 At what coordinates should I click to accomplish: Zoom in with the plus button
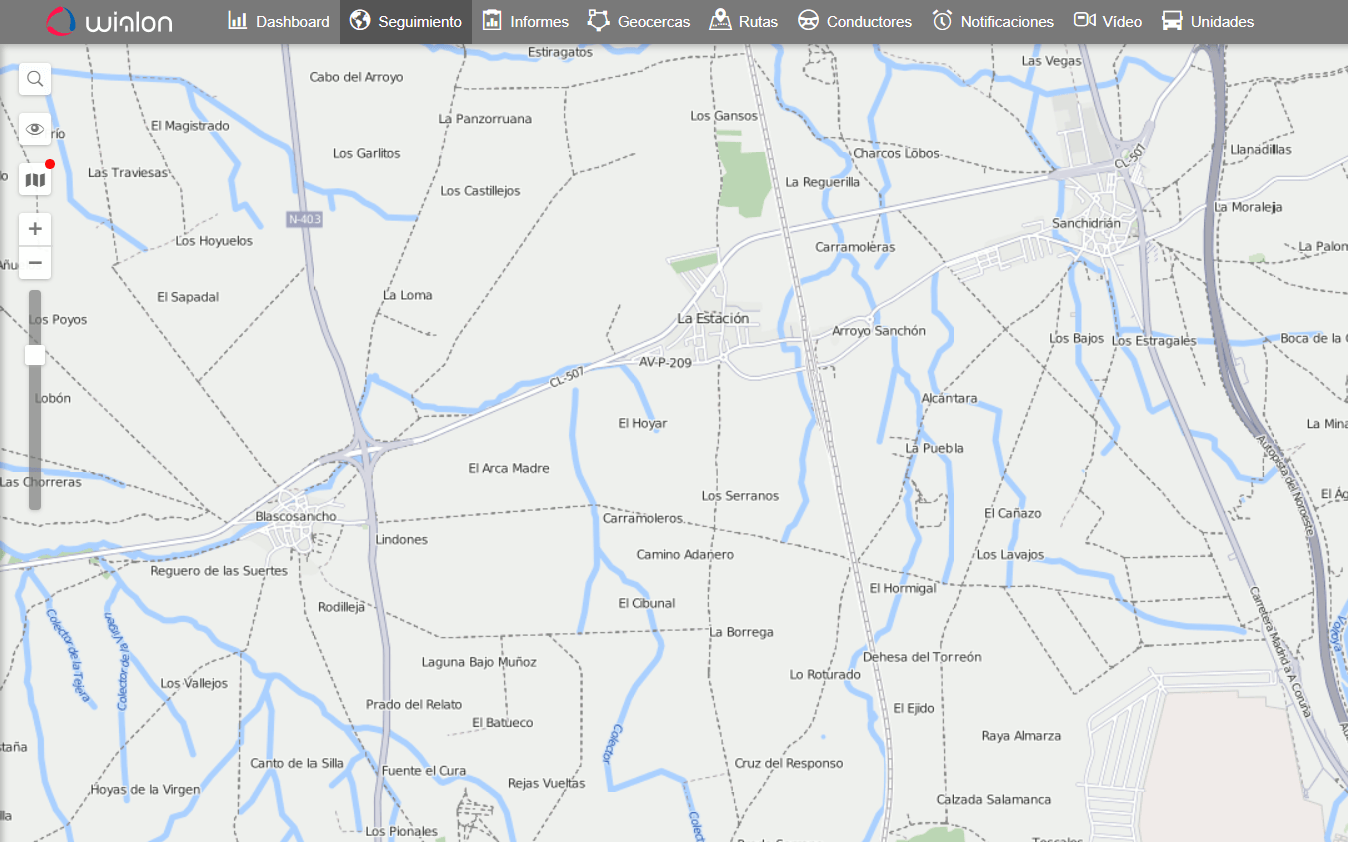[x=35, y=229]
